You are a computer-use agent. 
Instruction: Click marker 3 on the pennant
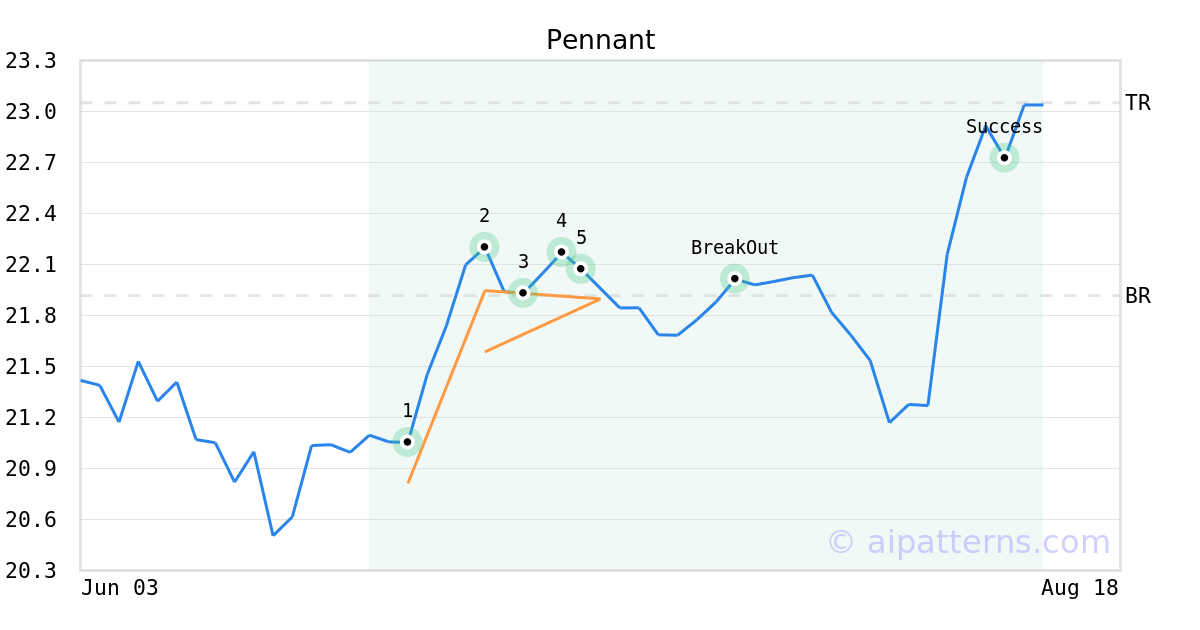(x=523, y=293)
